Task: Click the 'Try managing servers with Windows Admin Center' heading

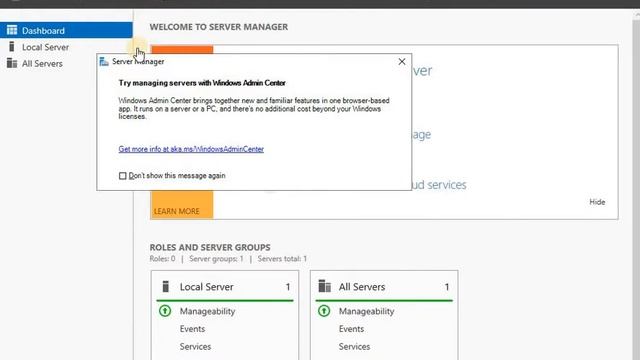Action: pos(202,83)
